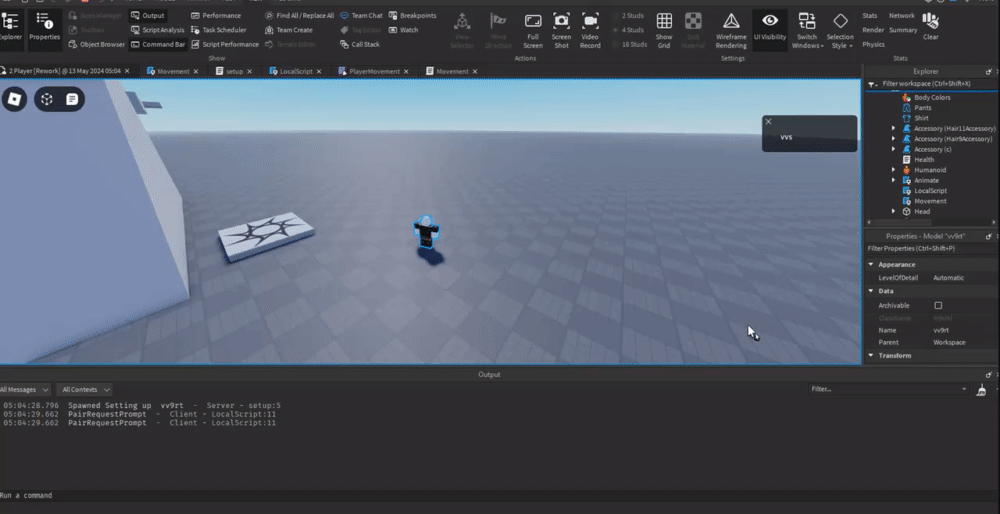Select the 2 Studs grid option

[627, 15]
